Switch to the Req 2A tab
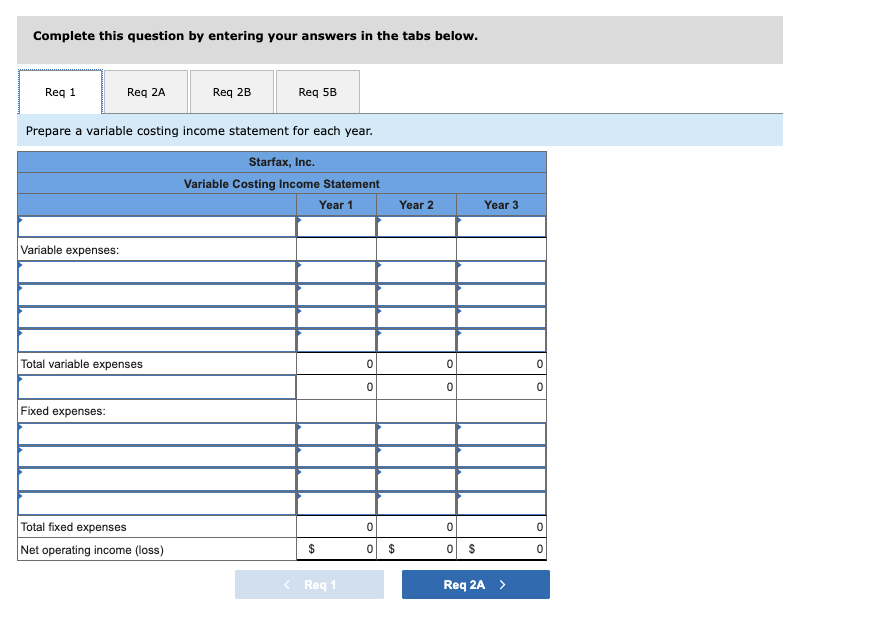This screenshot has height=639, width=871. pos(145,91)
